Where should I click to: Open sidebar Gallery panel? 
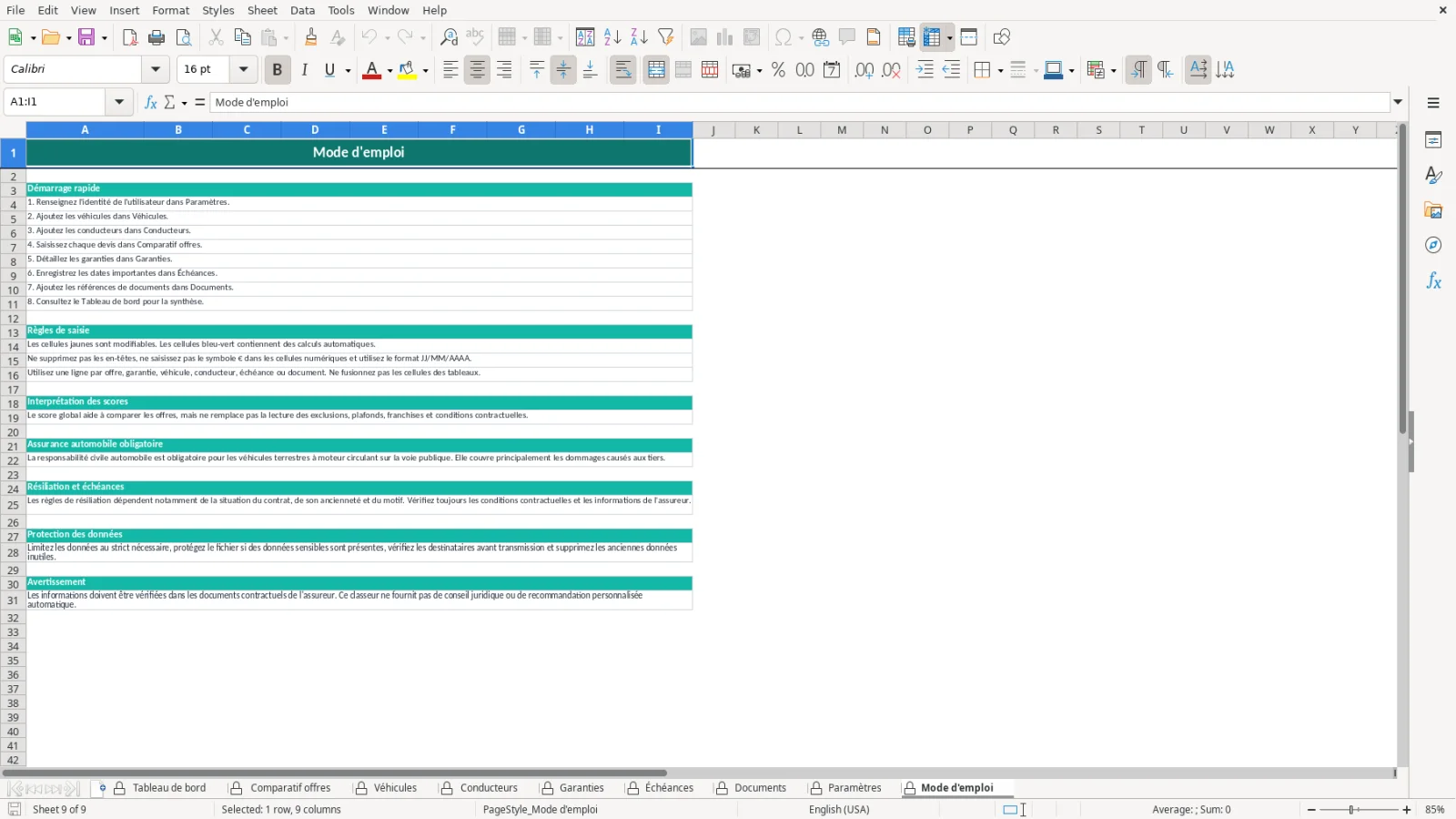click(x=1433, y=210)
